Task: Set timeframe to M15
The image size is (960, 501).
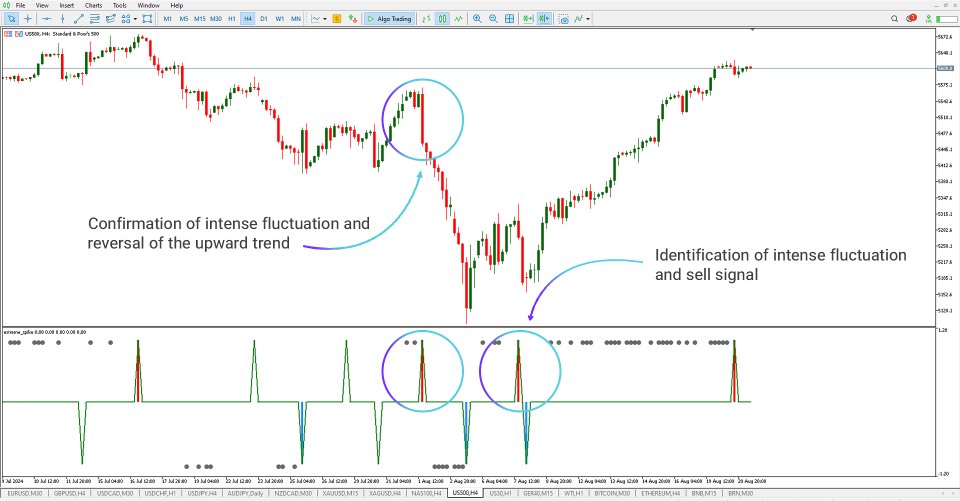Action: (200, 19)
